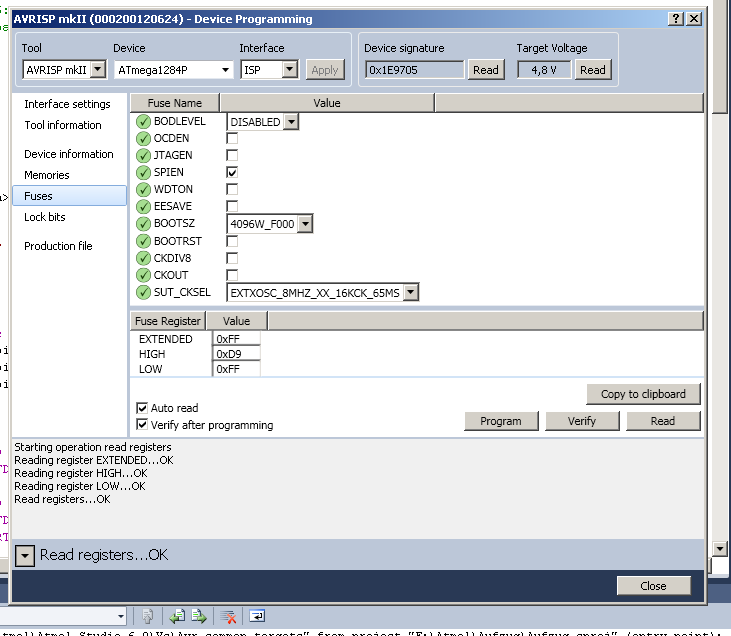Screen dimensions: 731x636
Task: Click the green status icon beside CKDIV8
Action: coord(143,258)
